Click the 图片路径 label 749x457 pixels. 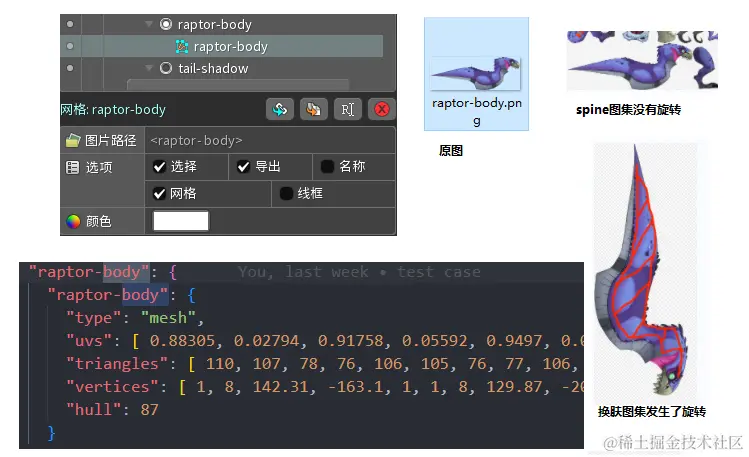(110, 140)
